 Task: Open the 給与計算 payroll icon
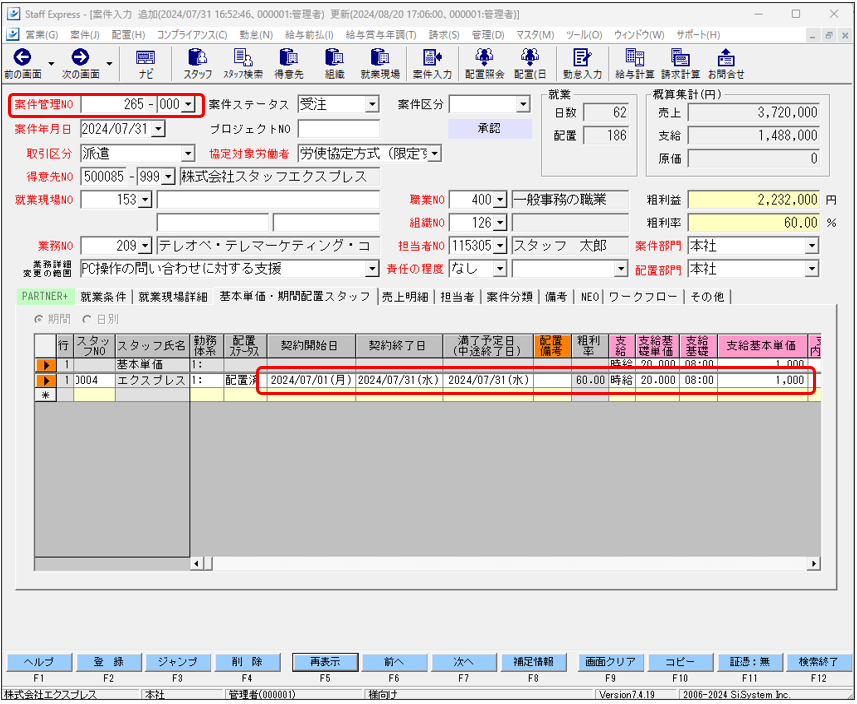pos(635,57)
